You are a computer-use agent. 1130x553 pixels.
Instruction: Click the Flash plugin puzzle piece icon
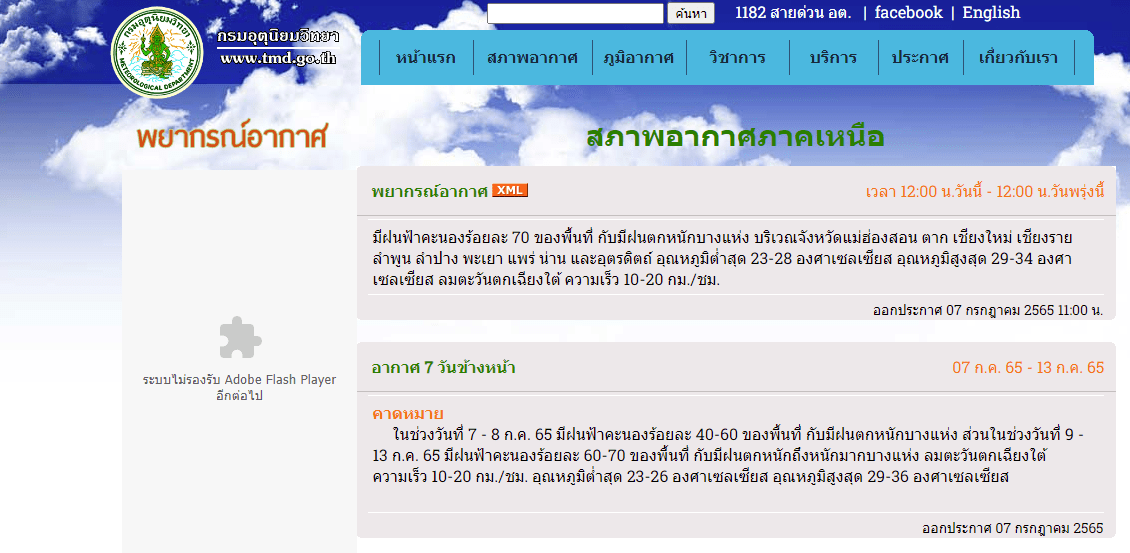coord(240,338)
